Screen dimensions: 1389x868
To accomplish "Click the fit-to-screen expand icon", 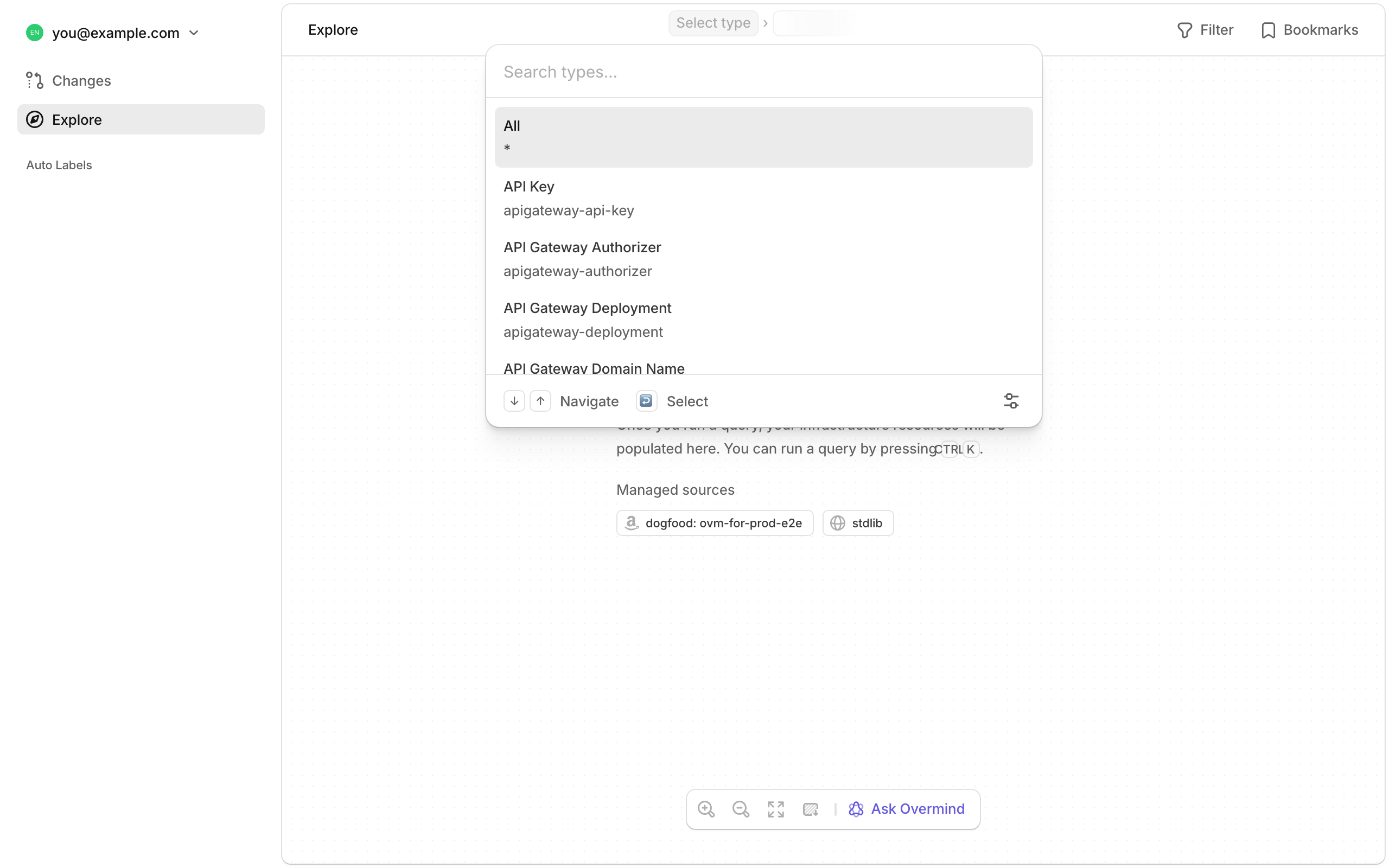I will 775,809.
